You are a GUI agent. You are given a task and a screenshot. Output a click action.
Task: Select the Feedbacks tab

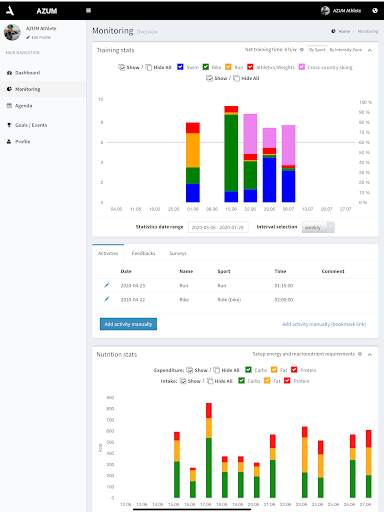(x=143, y=253)
